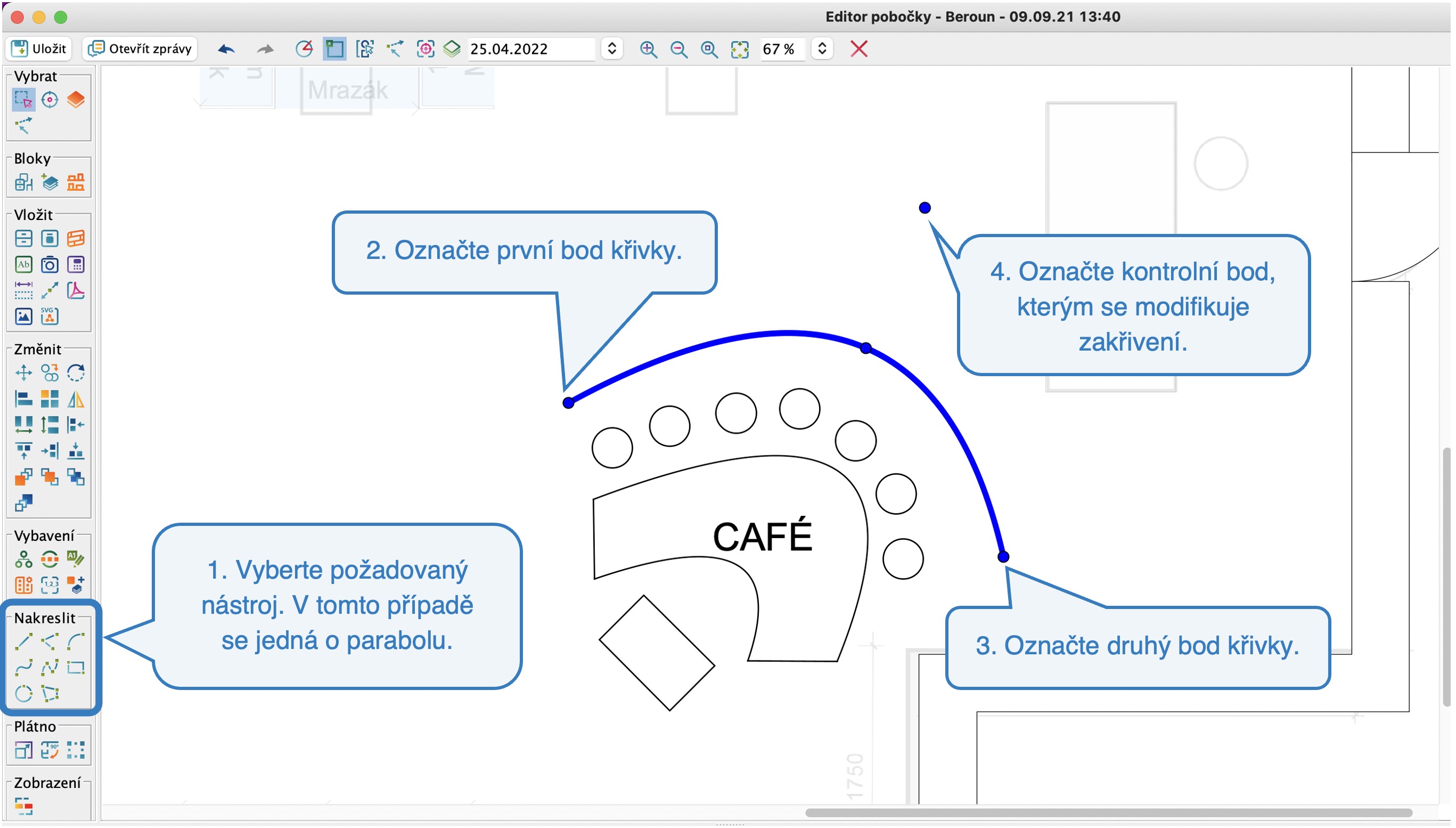Click the canvas resize icon in Plátno
The height and width of the screenshot is (828, 1456).
pos(23,751)
